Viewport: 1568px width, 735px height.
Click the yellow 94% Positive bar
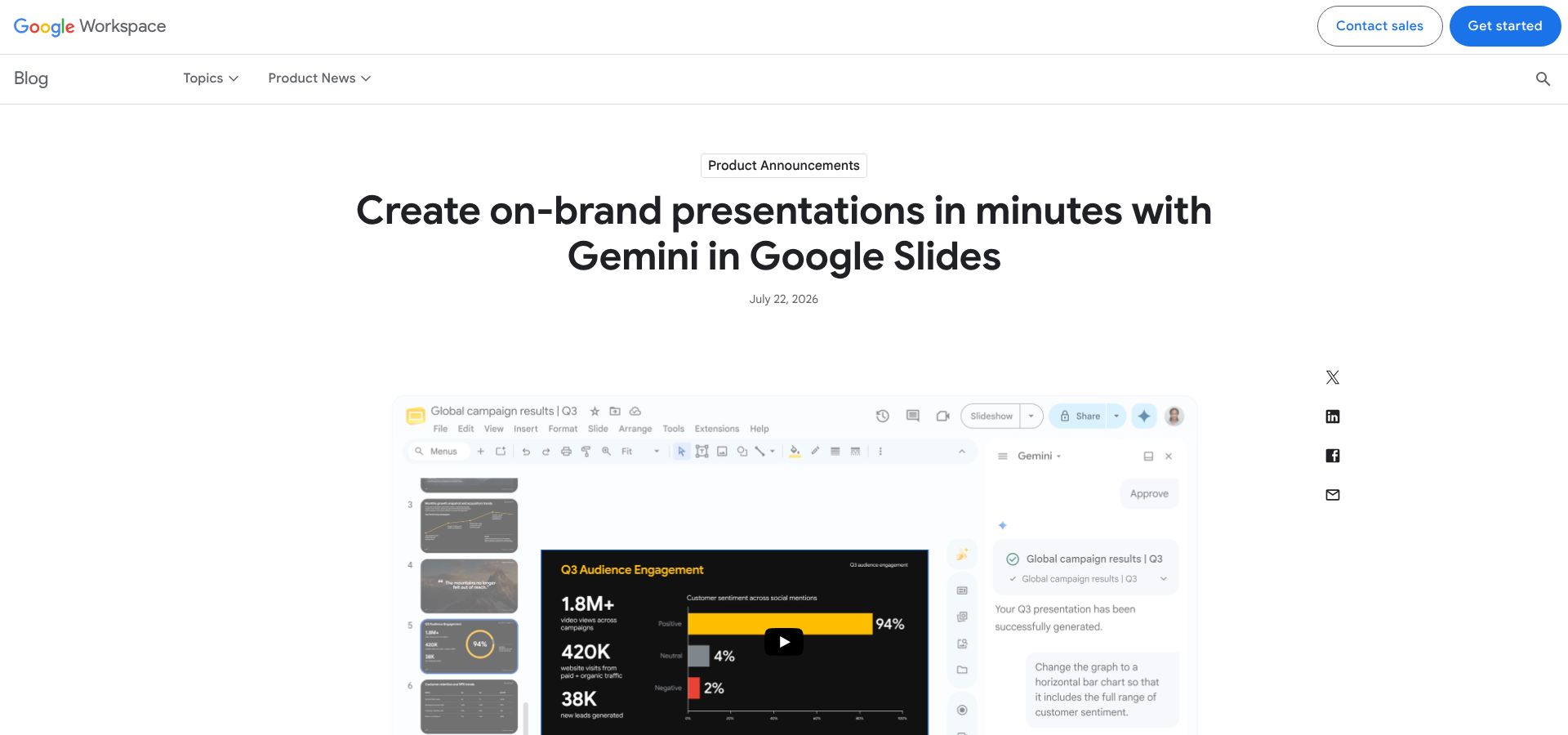point(780,624)
